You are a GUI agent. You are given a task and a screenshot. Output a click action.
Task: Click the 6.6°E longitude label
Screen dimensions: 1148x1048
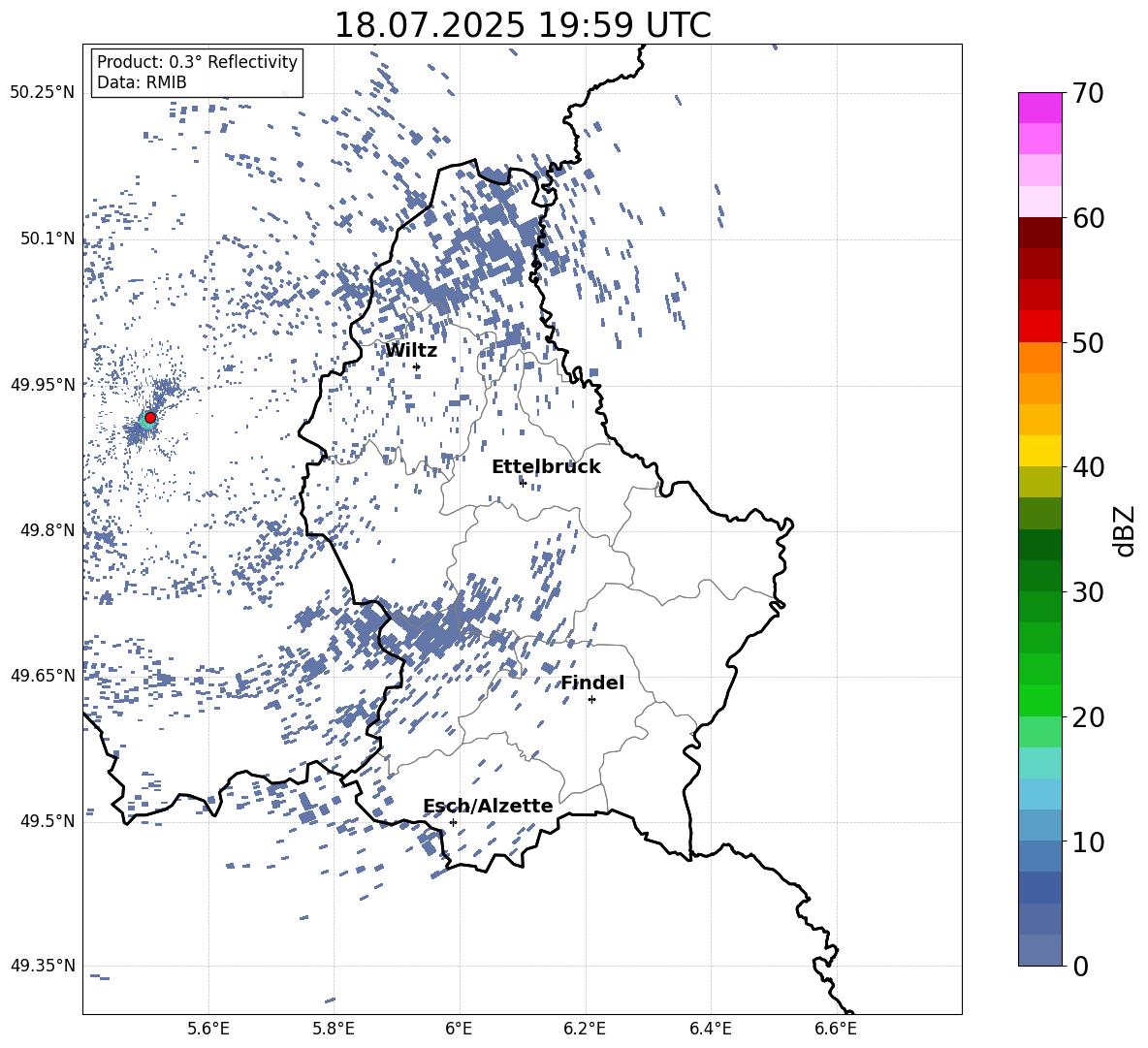[836, 1029]
